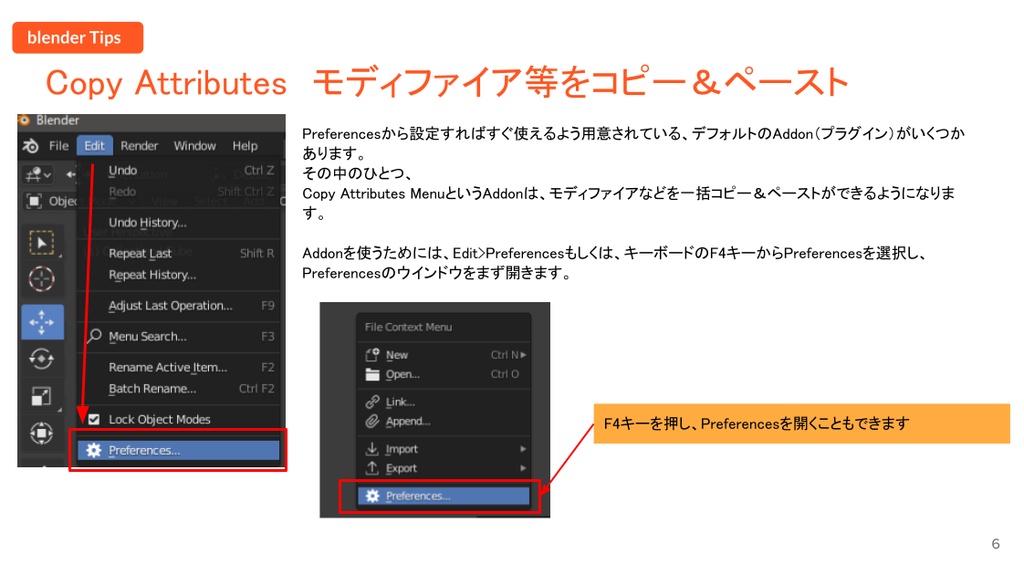The width and height of the screenshot is (1024, 575).
Task: Click the blender Tips orange label
Action: (x=78, y=38)
